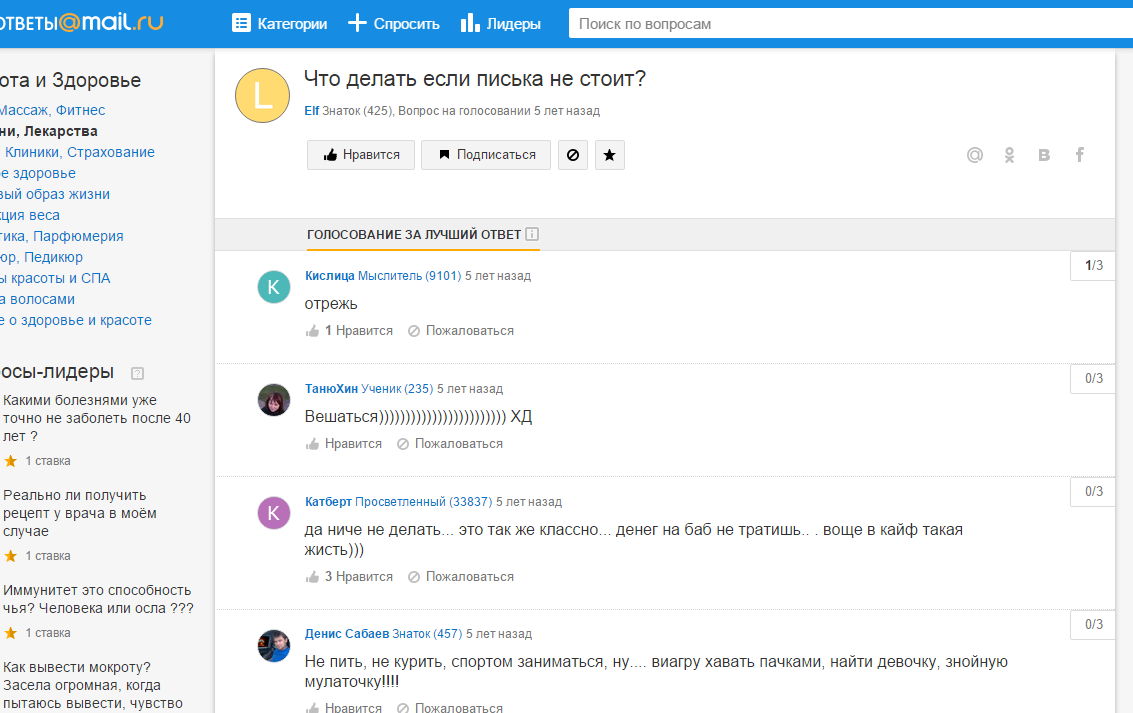The width and height of the screenshot is (1133, 713).
Task: Click the info icon beside the voting header
Action: coord(532,235)
